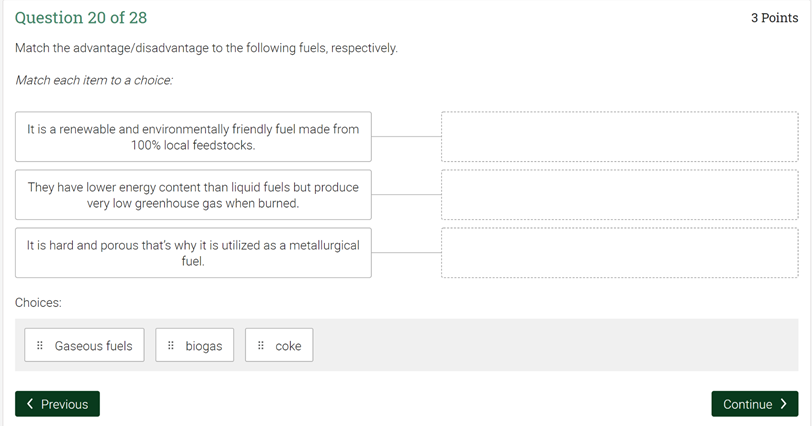812x426 pixels.
Task: Click the 3 Points label
Action: pyautogui.click(x=774, y=18)
